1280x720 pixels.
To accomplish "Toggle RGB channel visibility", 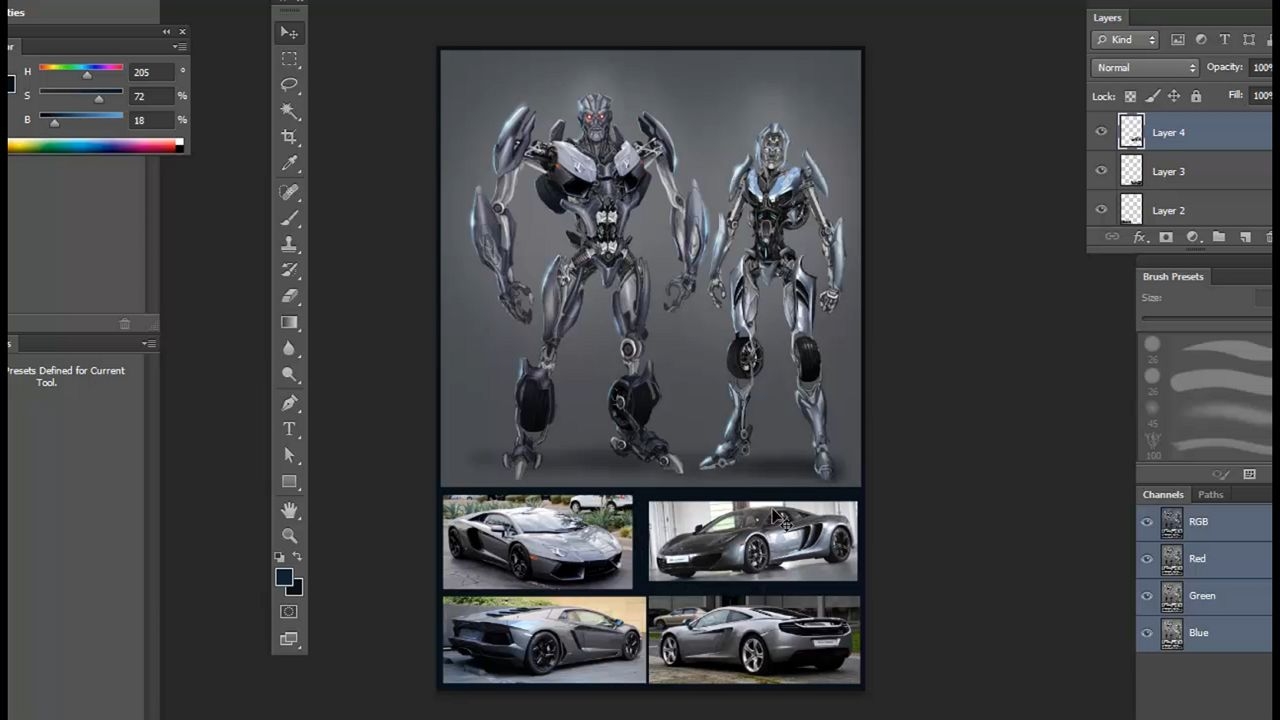I will [x=1147, y=522].
